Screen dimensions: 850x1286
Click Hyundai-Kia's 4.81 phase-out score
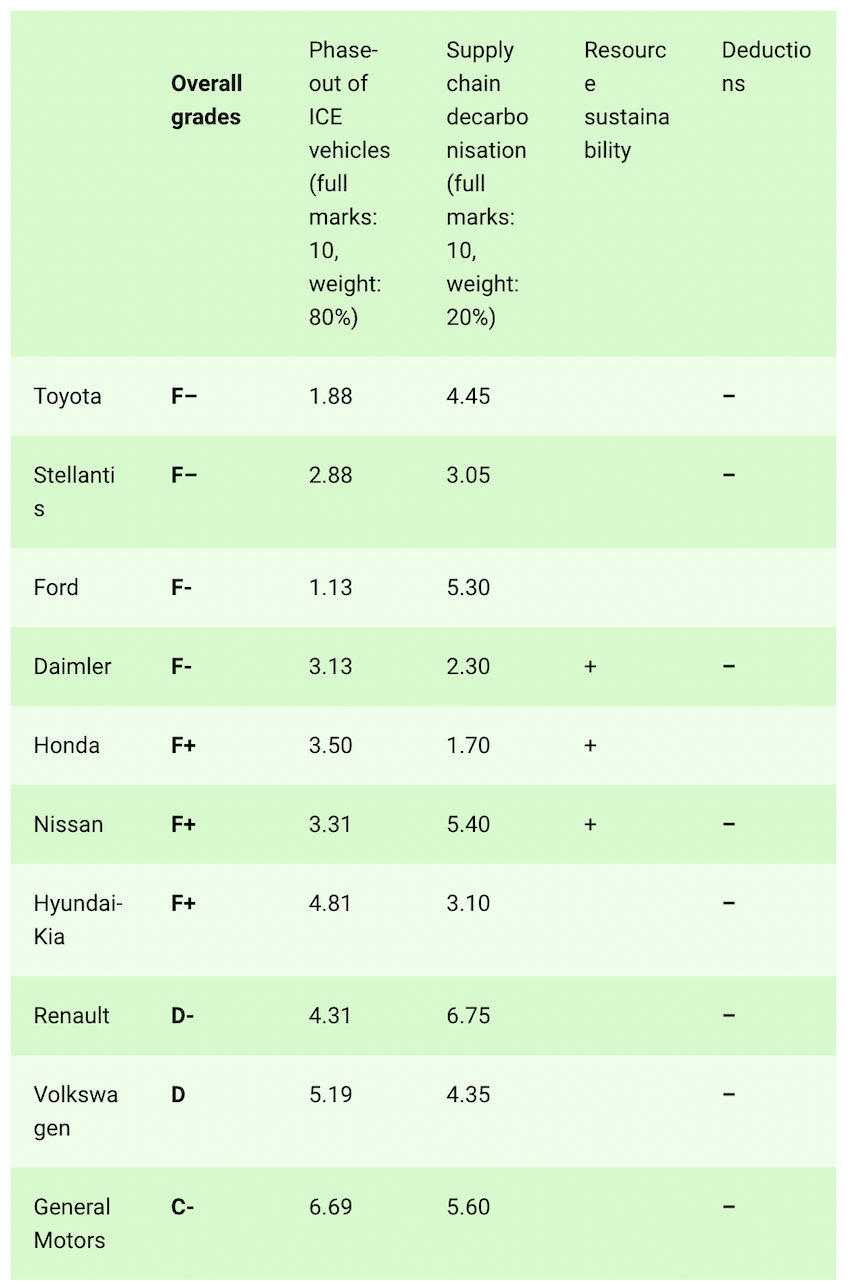330,903
